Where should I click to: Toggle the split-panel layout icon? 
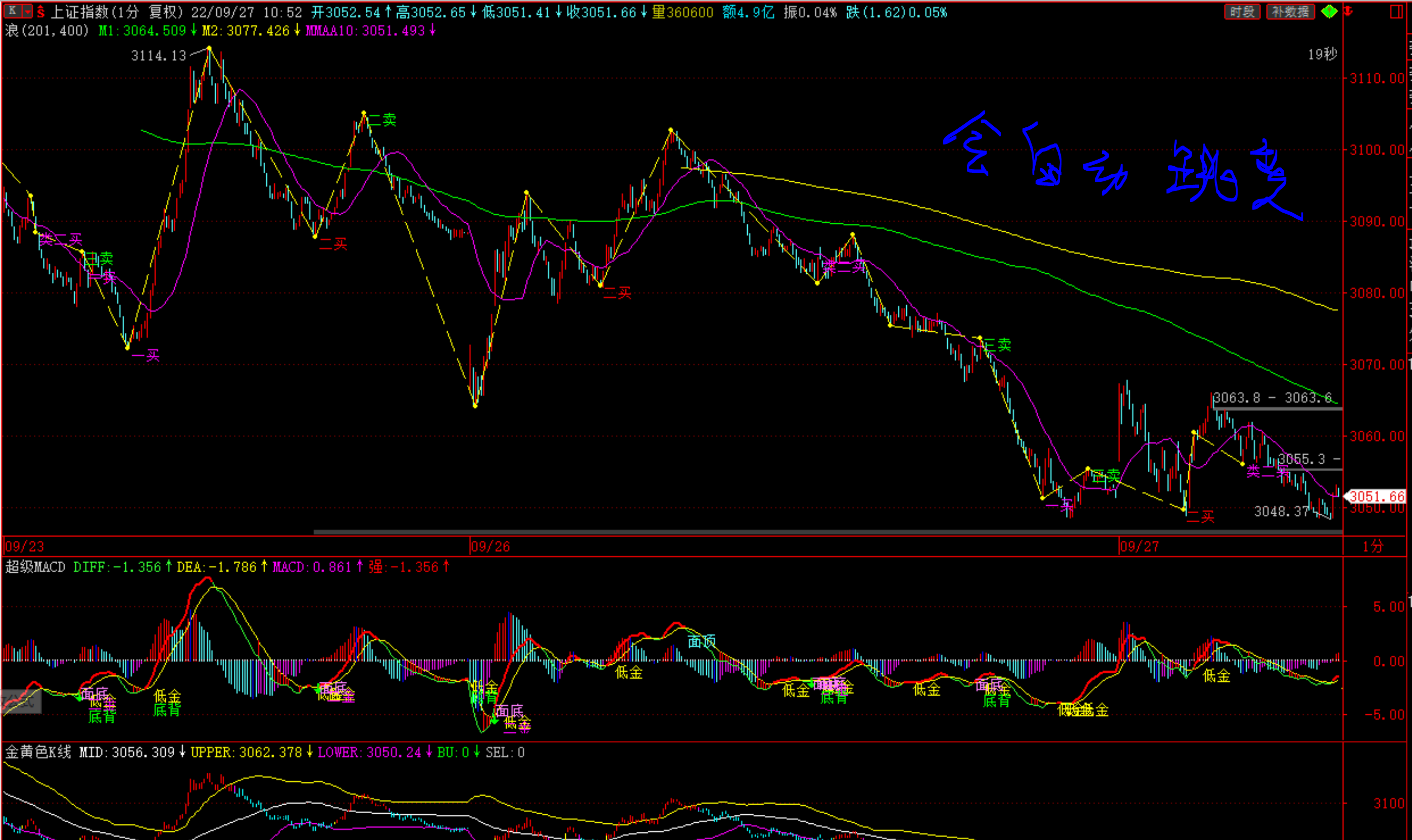[1395, 11]
